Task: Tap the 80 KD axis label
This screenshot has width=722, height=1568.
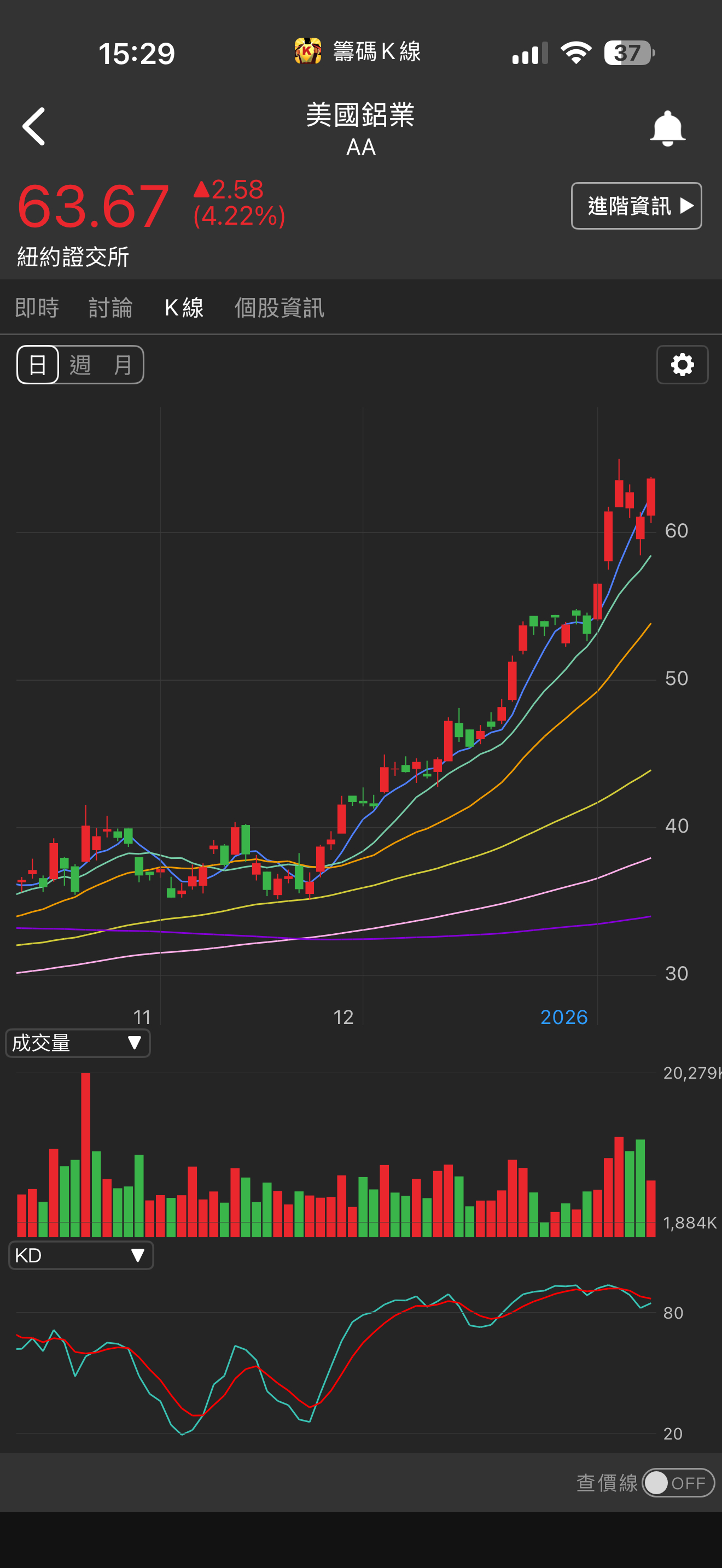Action: 673,1313
